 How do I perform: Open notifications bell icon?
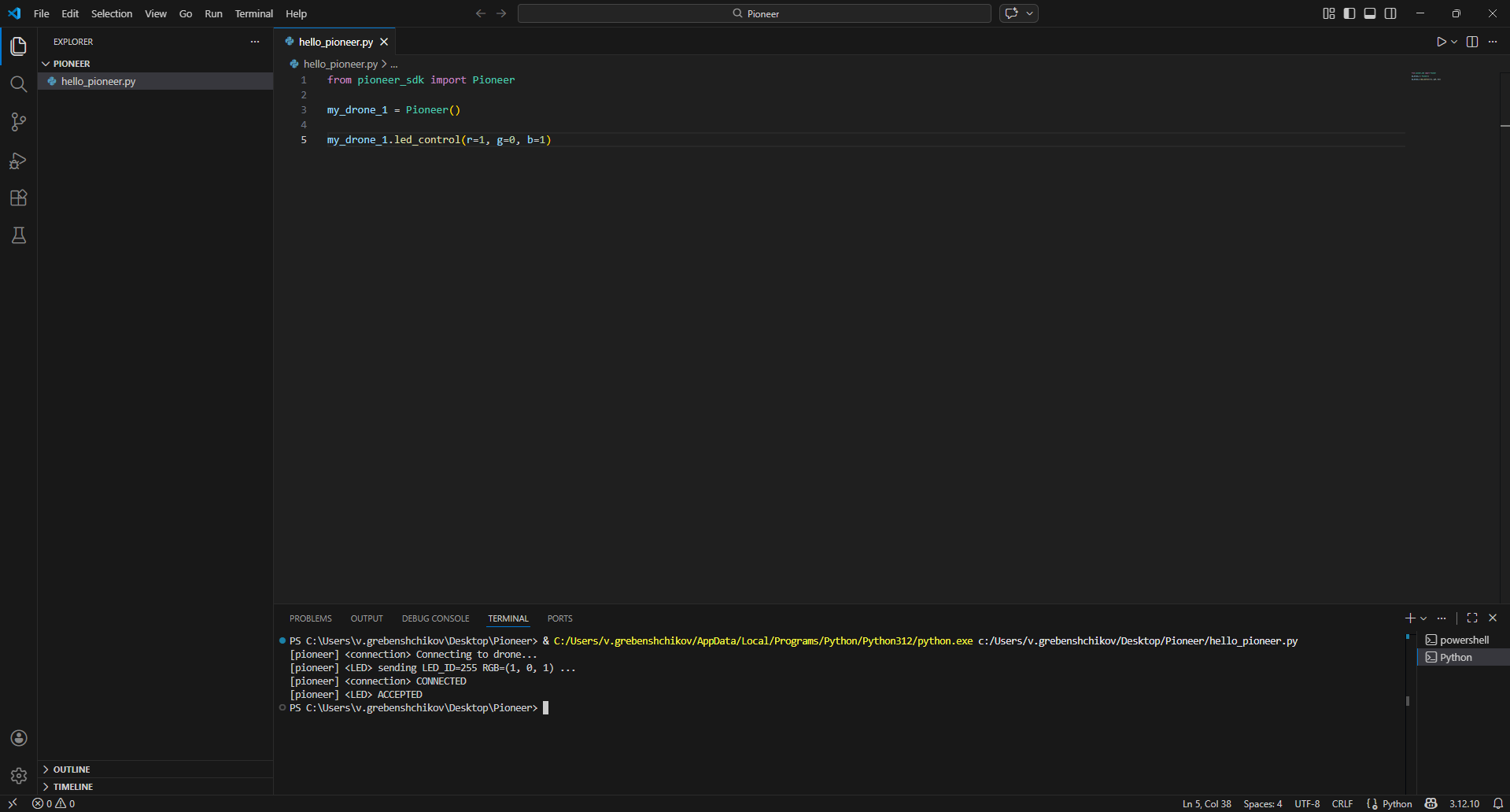1498,803
